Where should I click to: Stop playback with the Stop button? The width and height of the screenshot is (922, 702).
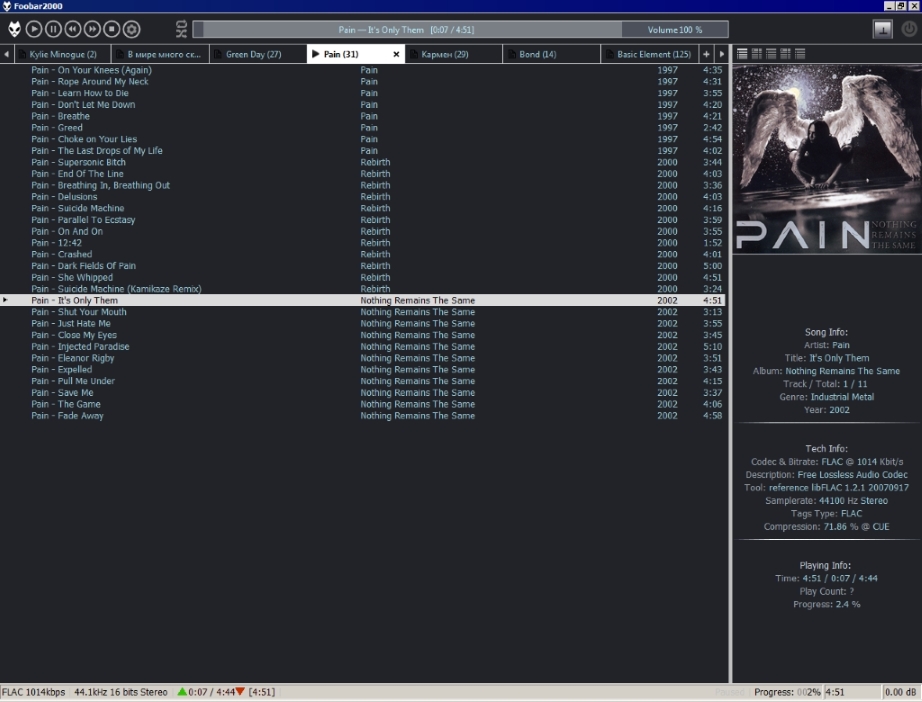click(112, 29)
